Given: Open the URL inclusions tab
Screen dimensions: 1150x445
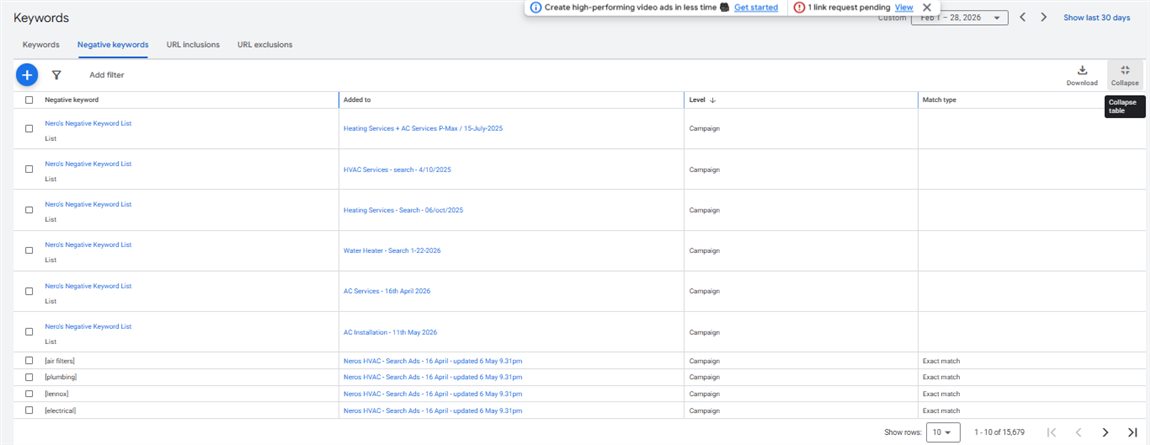Looking at the screenshot, I should [193, 45].
